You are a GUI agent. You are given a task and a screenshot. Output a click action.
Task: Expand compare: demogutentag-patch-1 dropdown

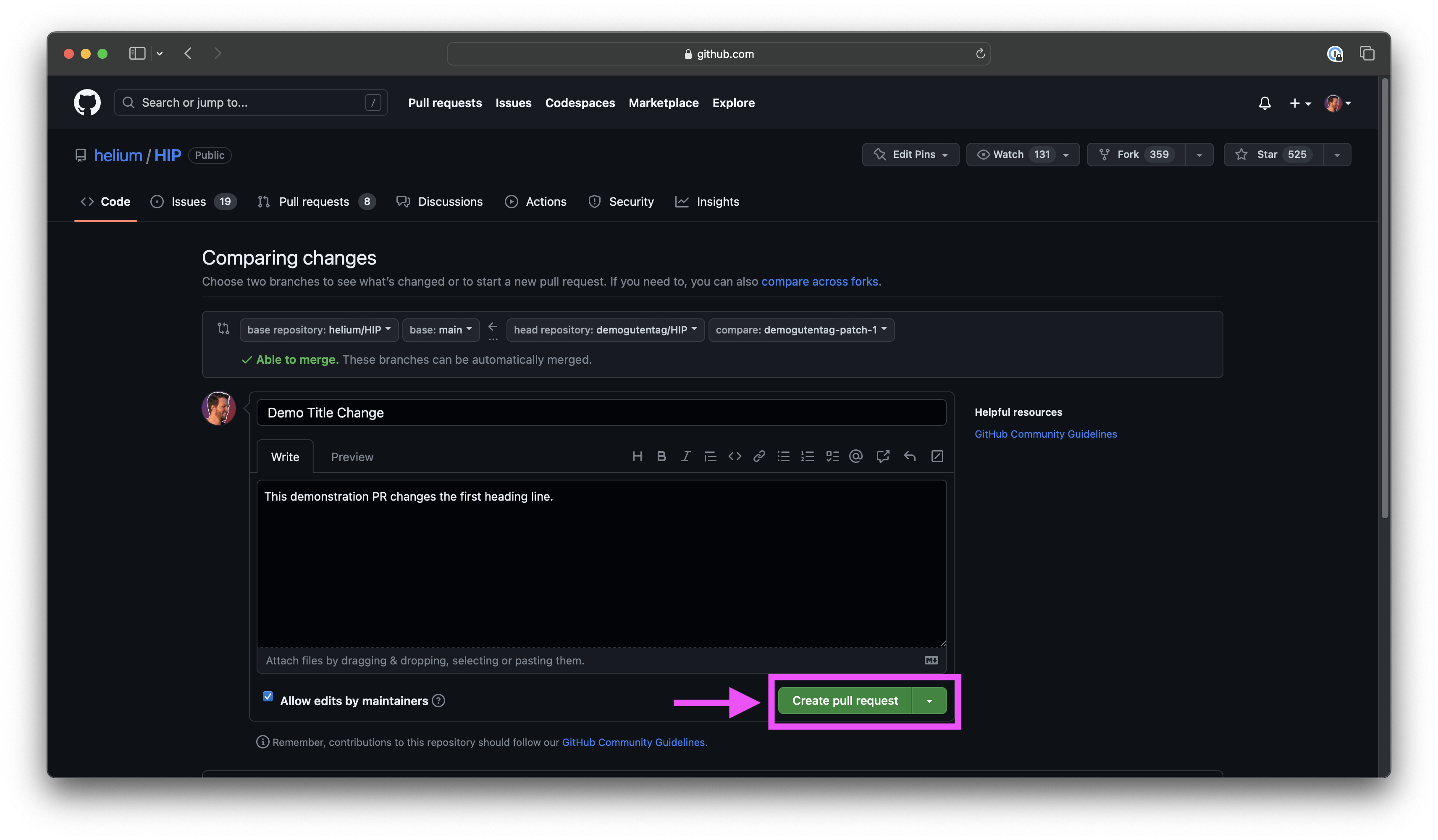pos(800,330)
